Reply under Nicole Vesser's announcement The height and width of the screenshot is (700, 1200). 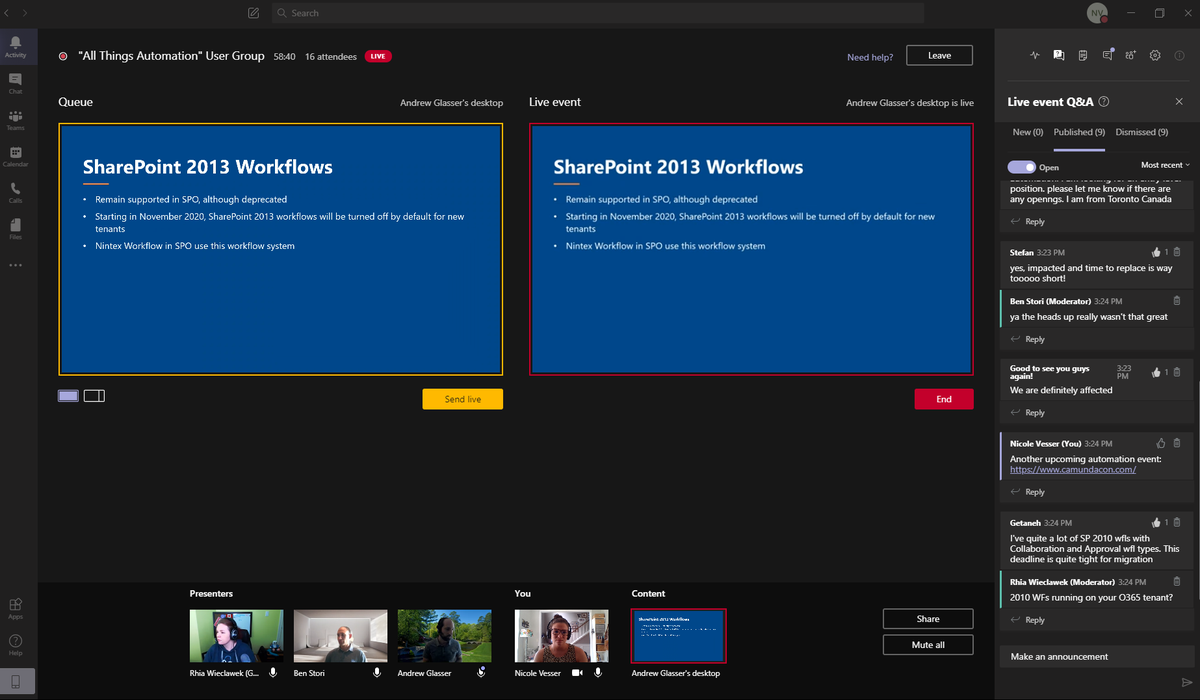(x=1028, y=492)
